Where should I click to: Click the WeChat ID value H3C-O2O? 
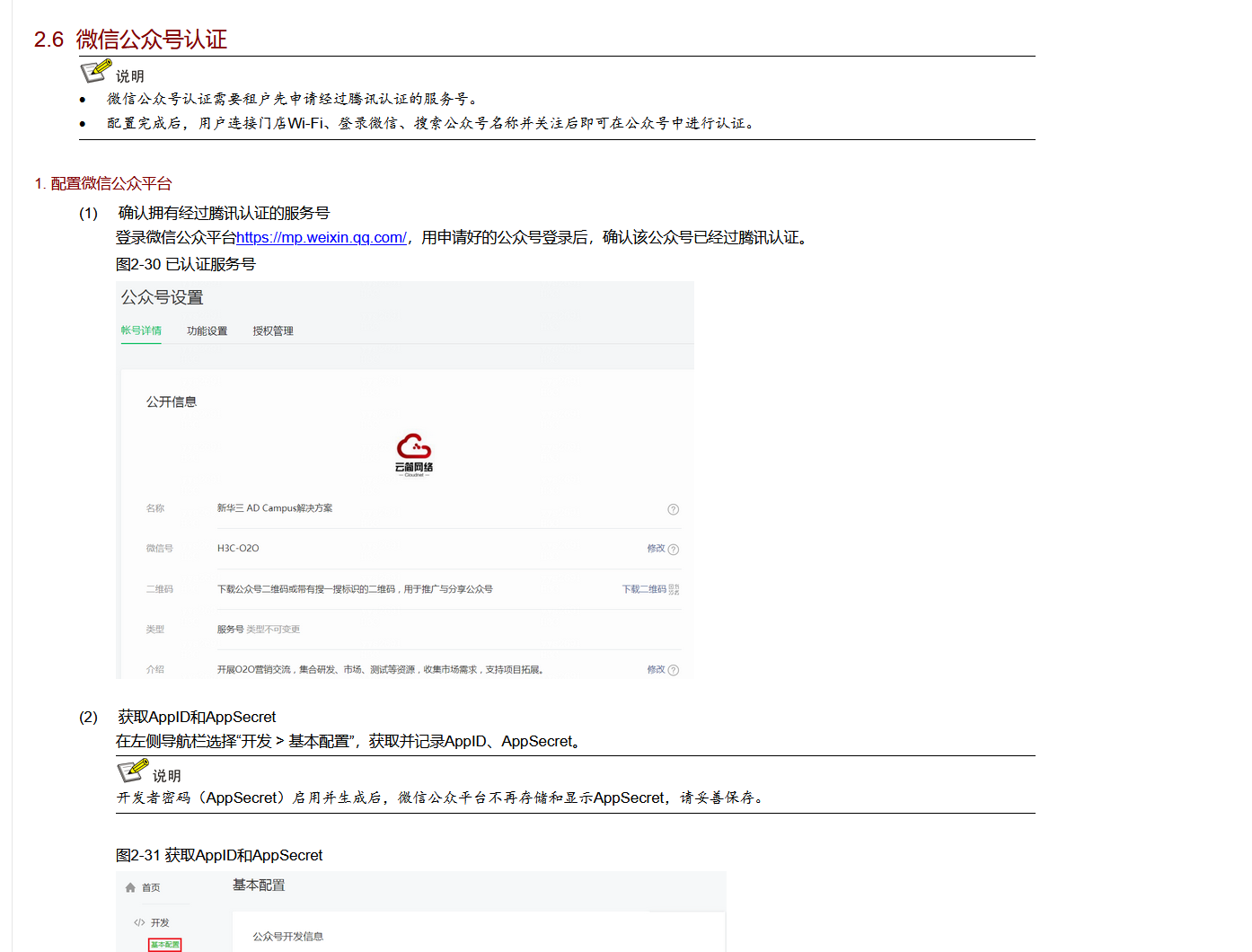[x=238, y=549]
